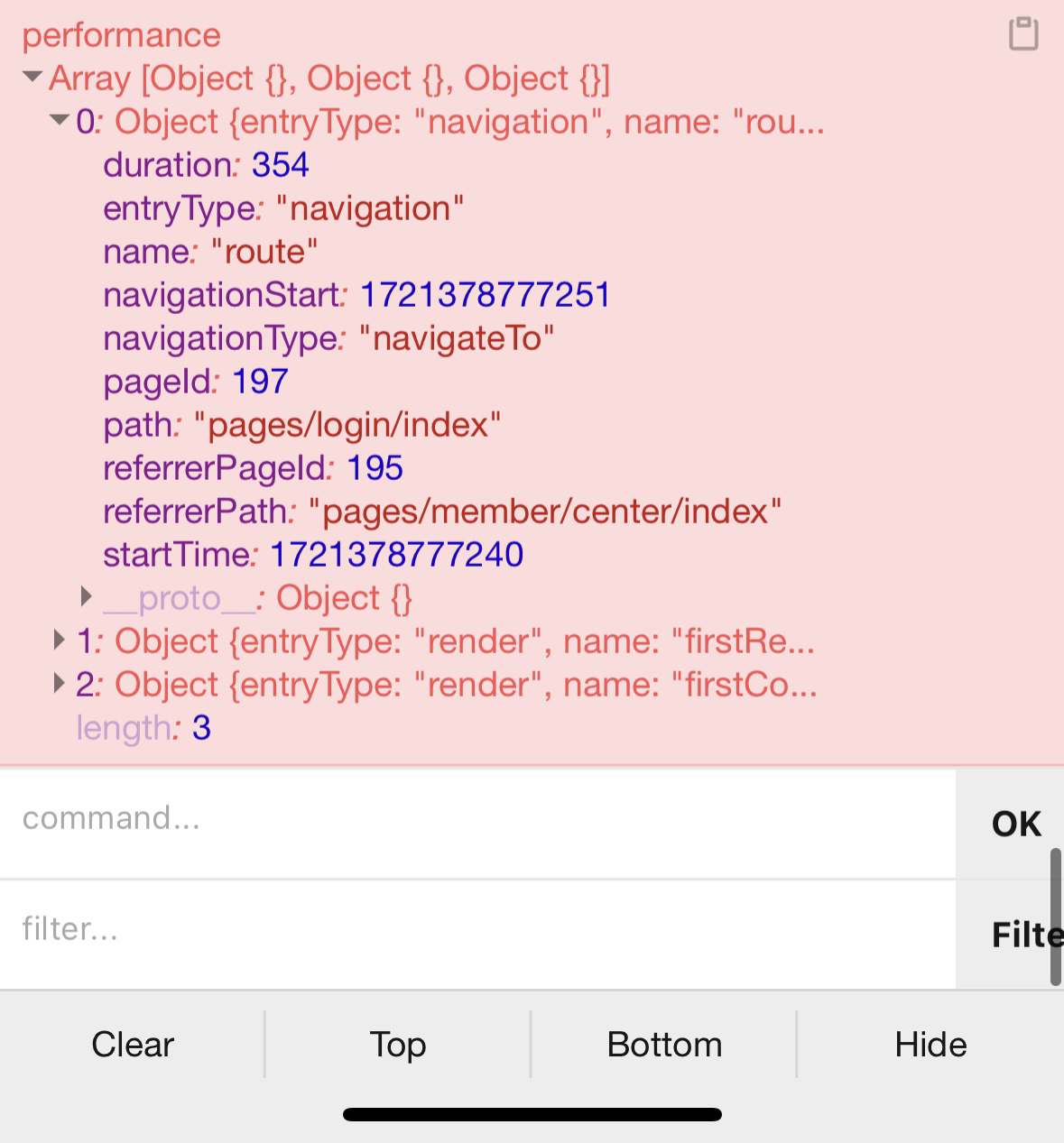Jump to Top of the log
Screen dimensions: 1064x1143
click(398, 1045)
